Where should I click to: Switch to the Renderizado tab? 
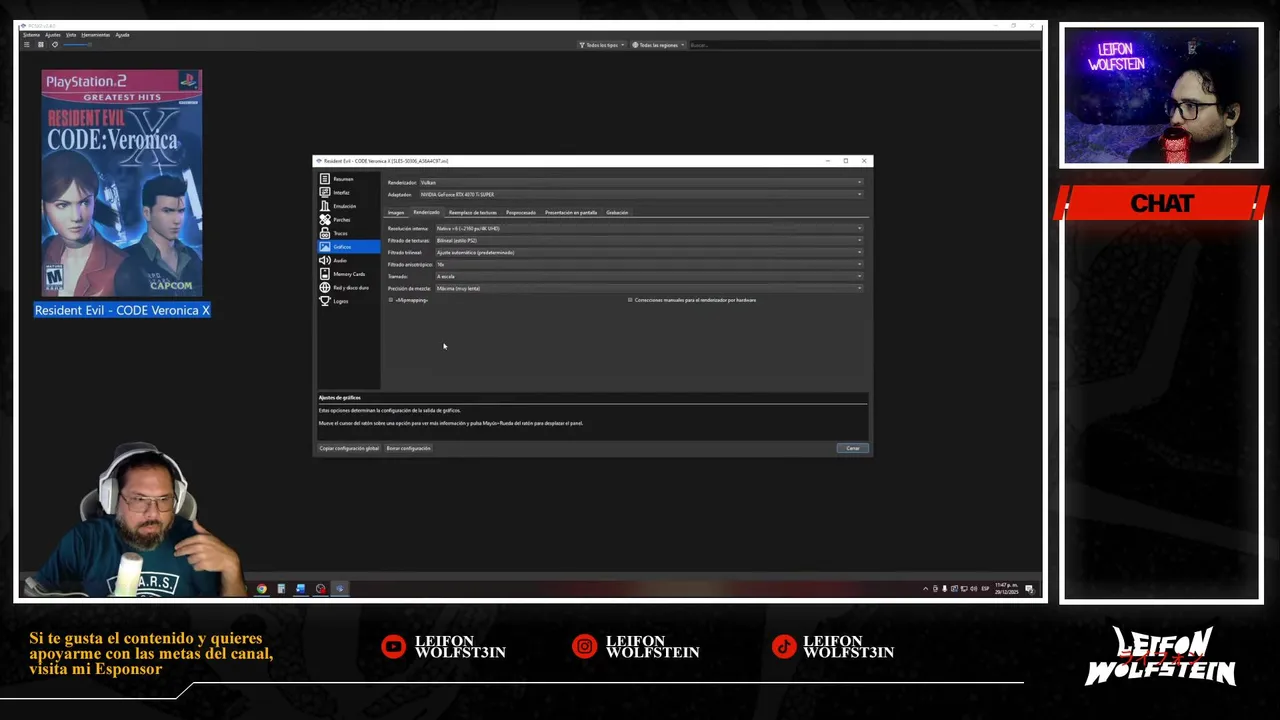click(x=426, y=212)
